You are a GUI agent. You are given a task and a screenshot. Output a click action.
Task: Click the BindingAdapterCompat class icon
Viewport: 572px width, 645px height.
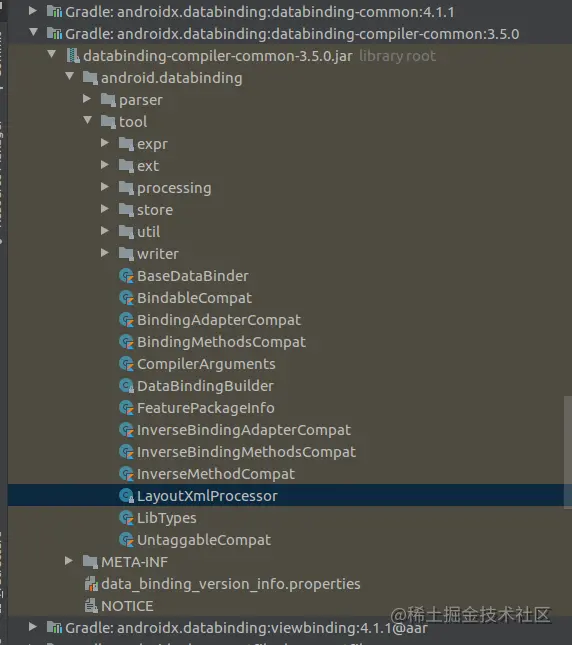[126, 320]
